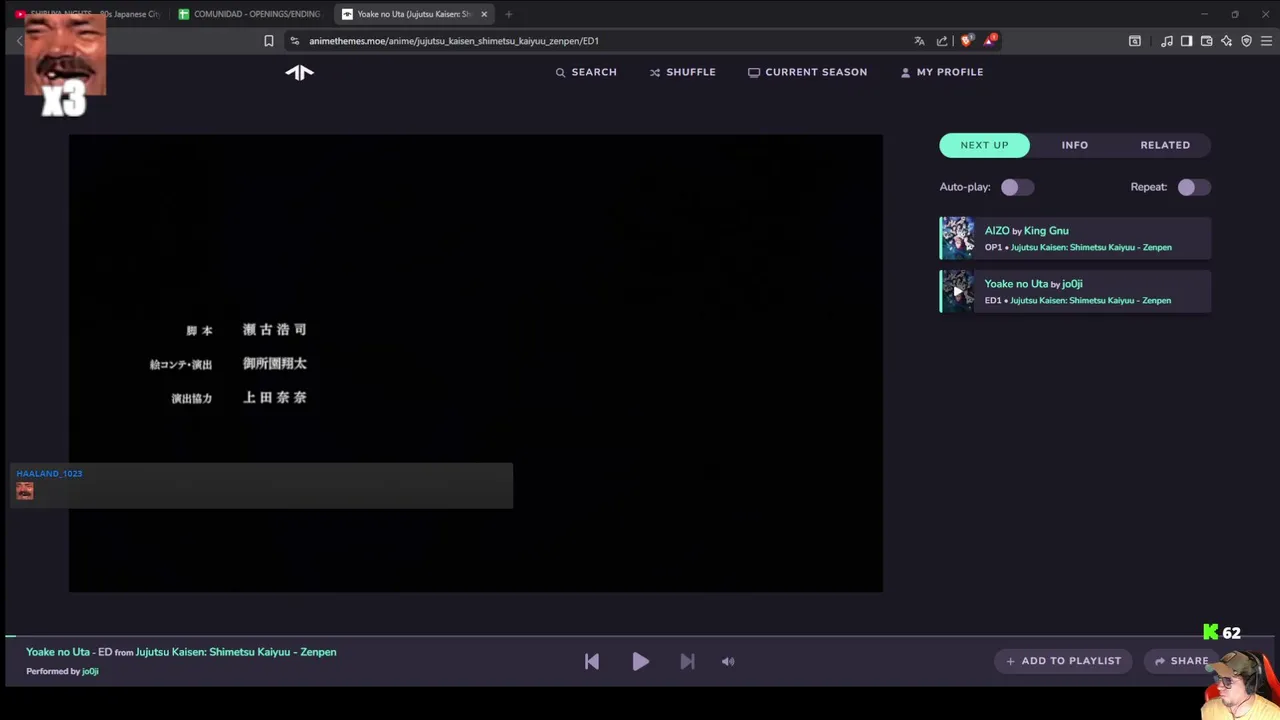Open the jo0ji performer link in the player bar
Image resolution: width=1280 pixels, height=720 pixels.
90,671
